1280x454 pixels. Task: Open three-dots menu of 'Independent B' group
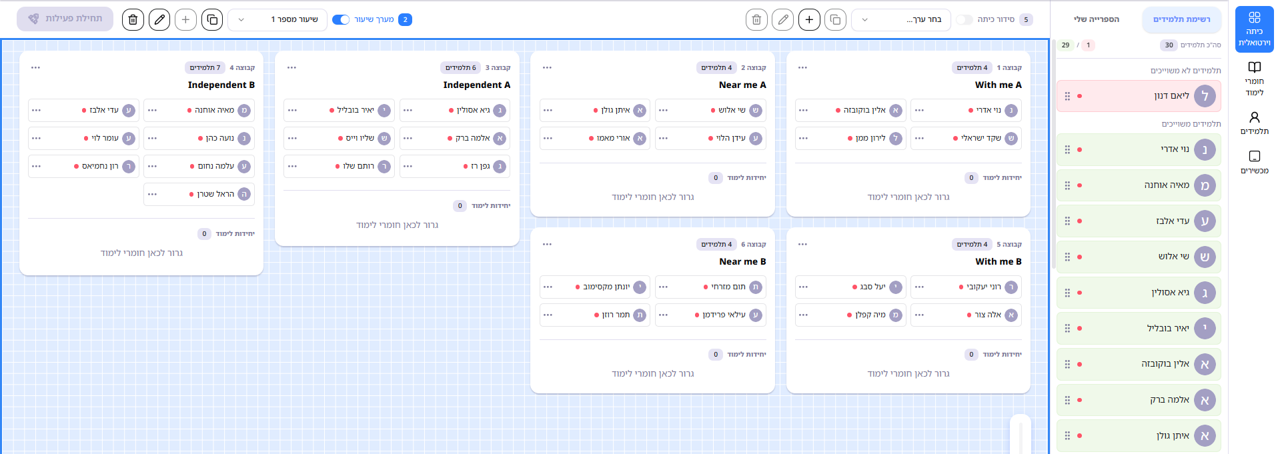pyautogui.click(x=36, y=68)
